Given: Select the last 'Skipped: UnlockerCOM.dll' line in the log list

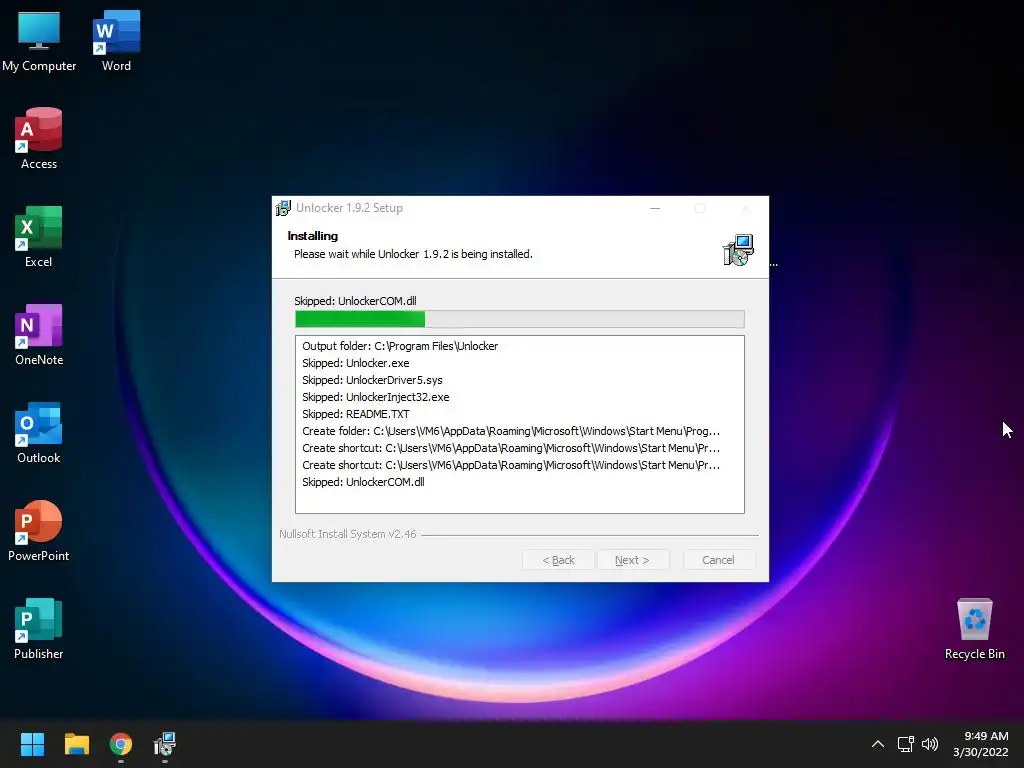Looking at the screenshot, I should pos(363,482).
